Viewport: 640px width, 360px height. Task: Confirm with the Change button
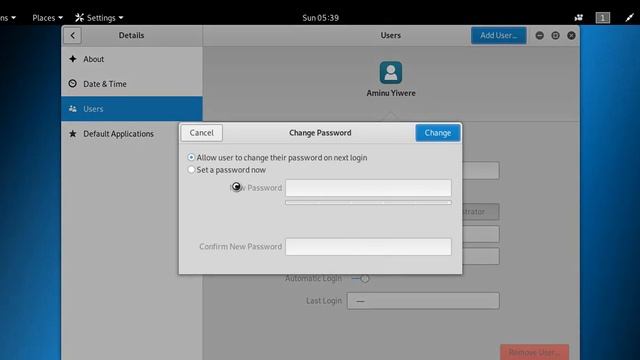coord(438,133)
